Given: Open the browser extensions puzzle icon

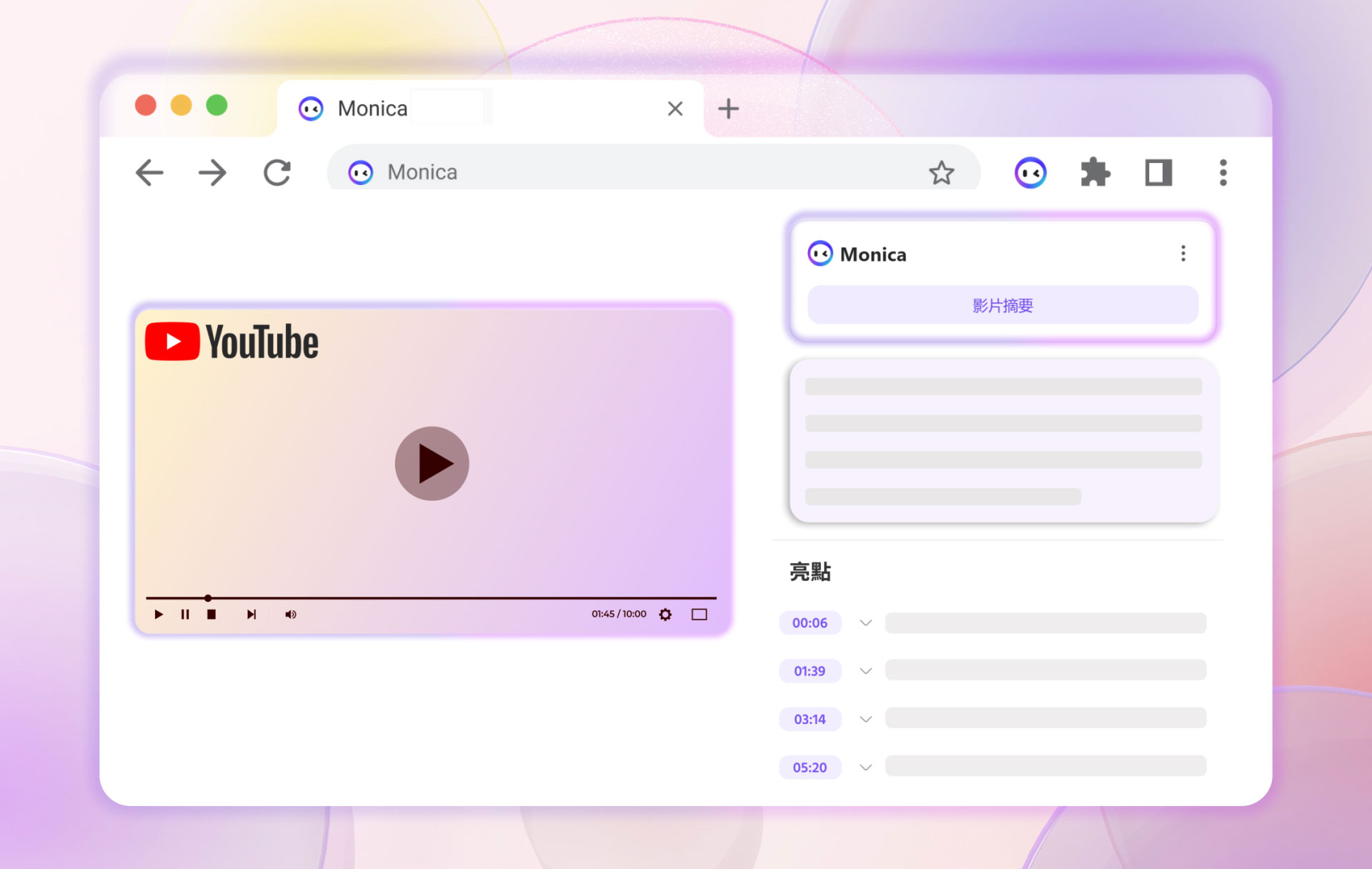Looking at the screenshot, I should [1094, 173].
